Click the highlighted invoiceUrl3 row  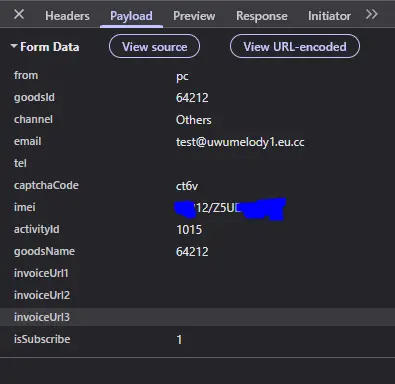coord(197,317)
